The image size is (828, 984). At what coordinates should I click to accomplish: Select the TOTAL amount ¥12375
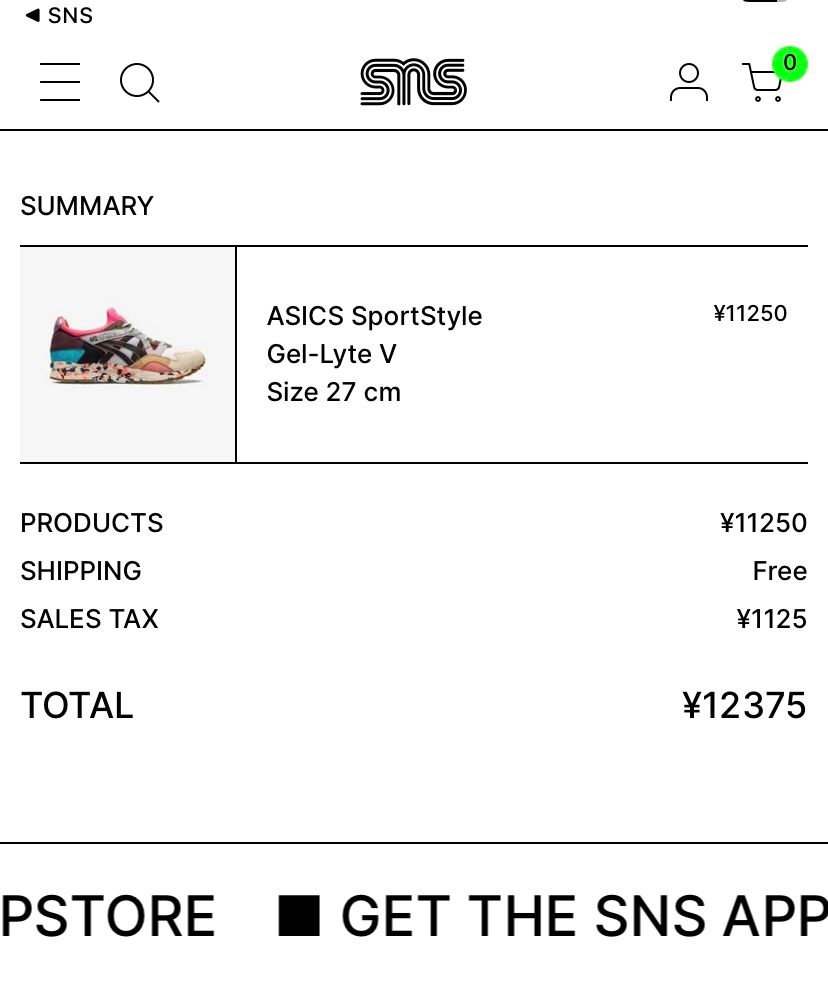[x=744, y=705]
